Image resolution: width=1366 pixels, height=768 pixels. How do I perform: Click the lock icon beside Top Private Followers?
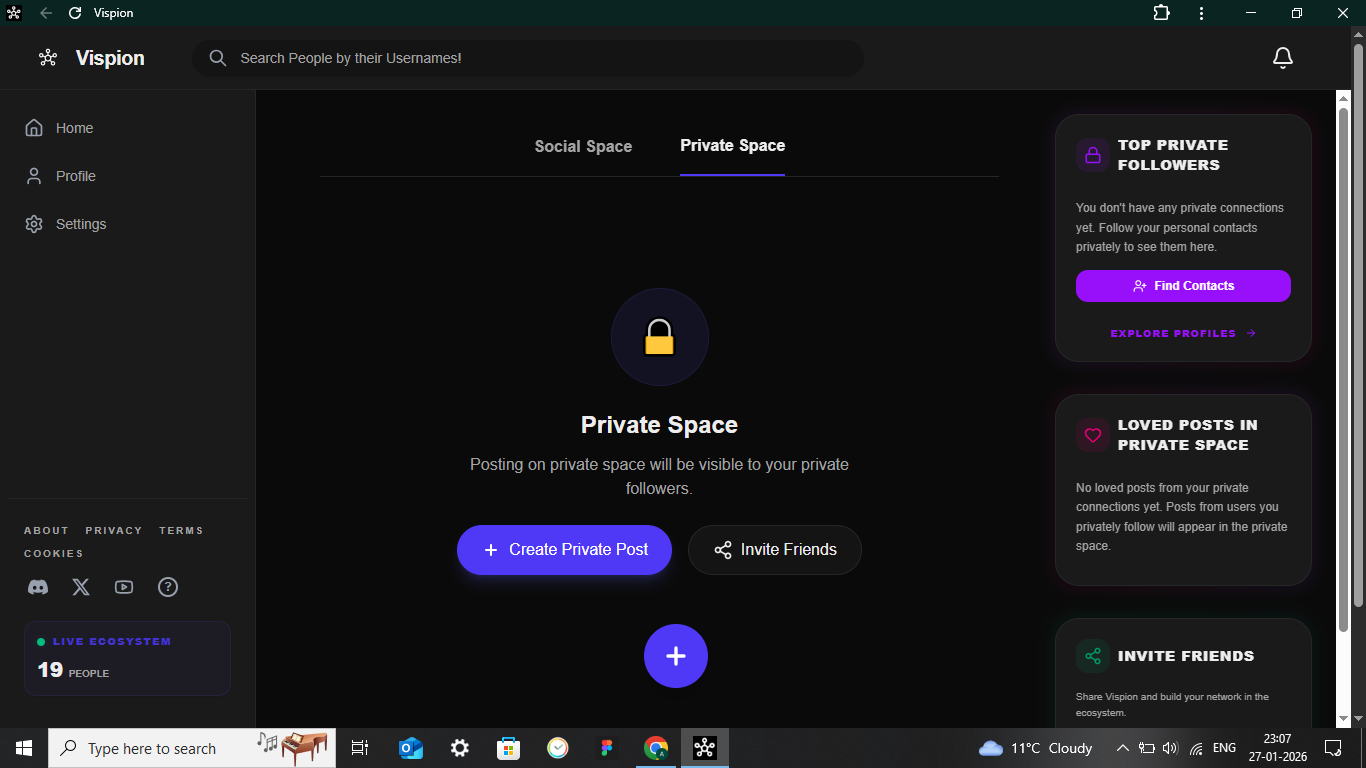point(1093,155)
